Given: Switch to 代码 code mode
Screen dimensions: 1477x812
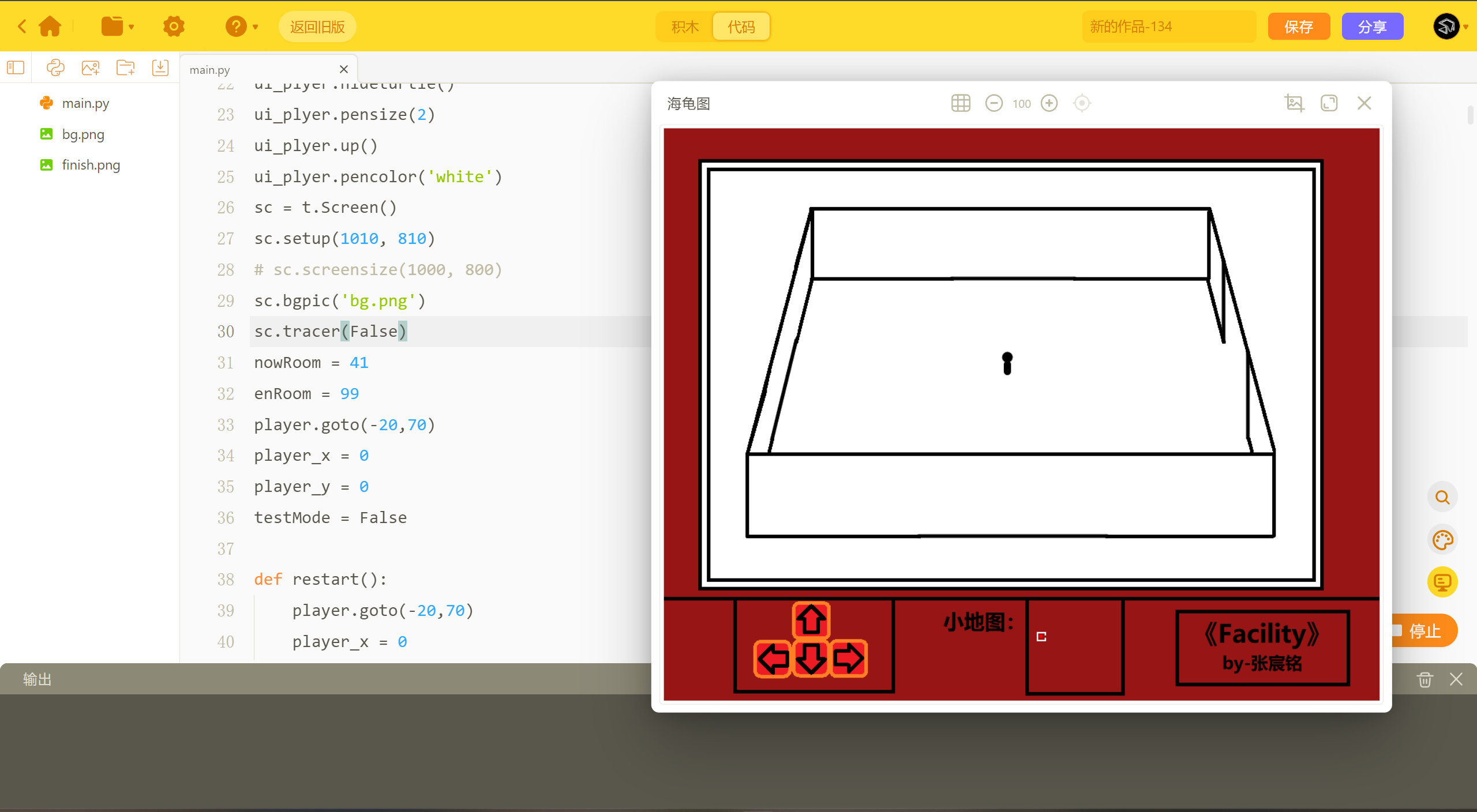Looking at the screenshot, I should (x=741, y=27).
